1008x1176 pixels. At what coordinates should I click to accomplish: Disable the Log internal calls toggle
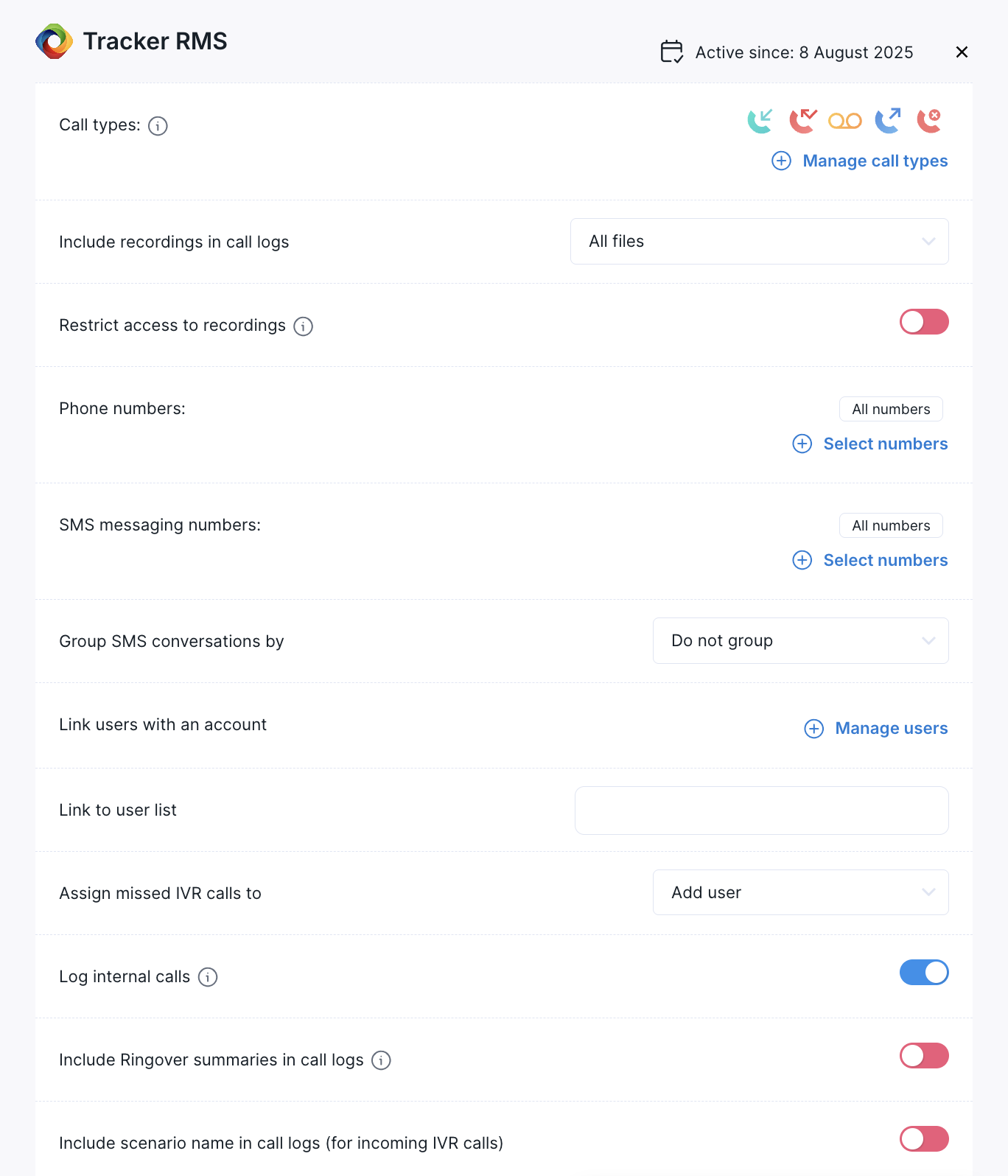tap(924, 973)
